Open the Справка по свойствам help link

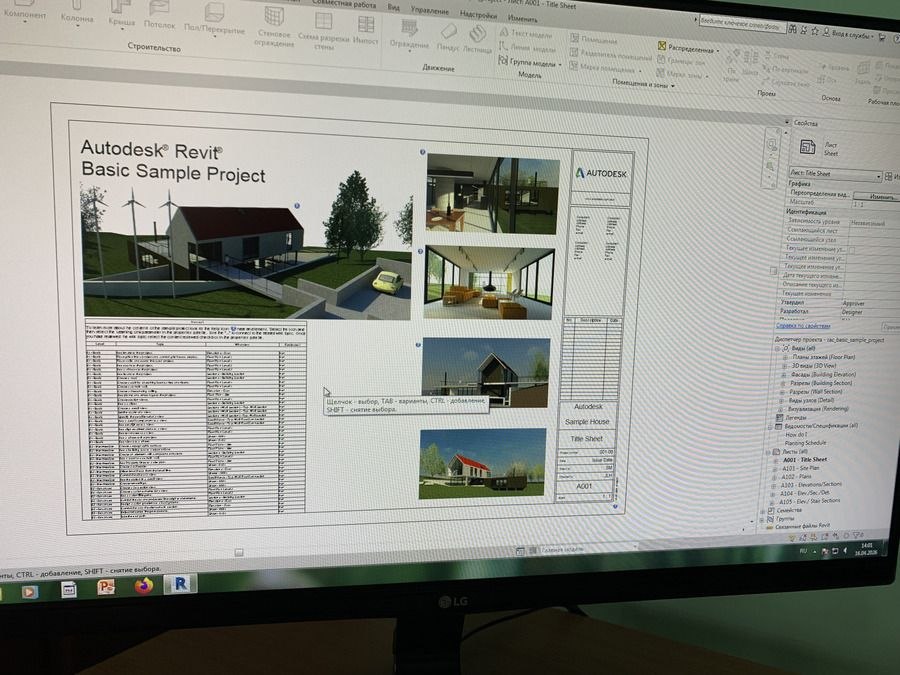coord(803,326)
